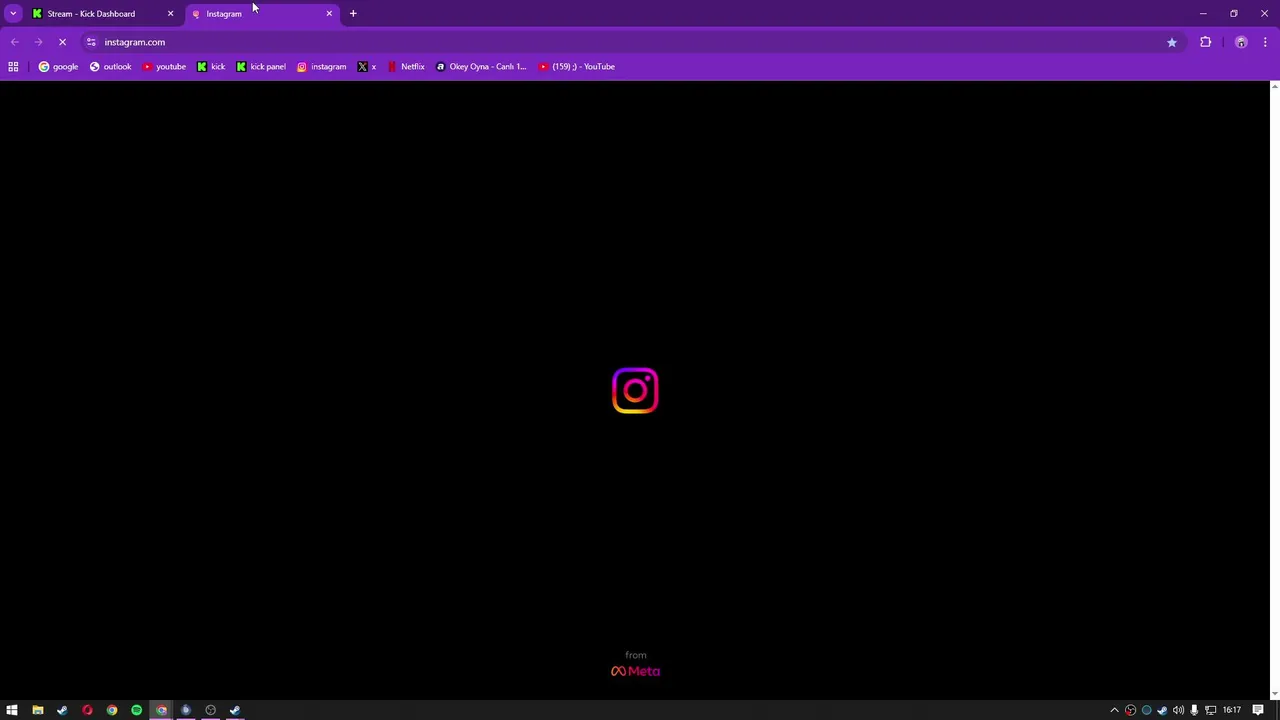Viewport: 1280px width, 720px height.
Task: Open the Extensions puzzle icon
Action: (x=1206, y=42)
